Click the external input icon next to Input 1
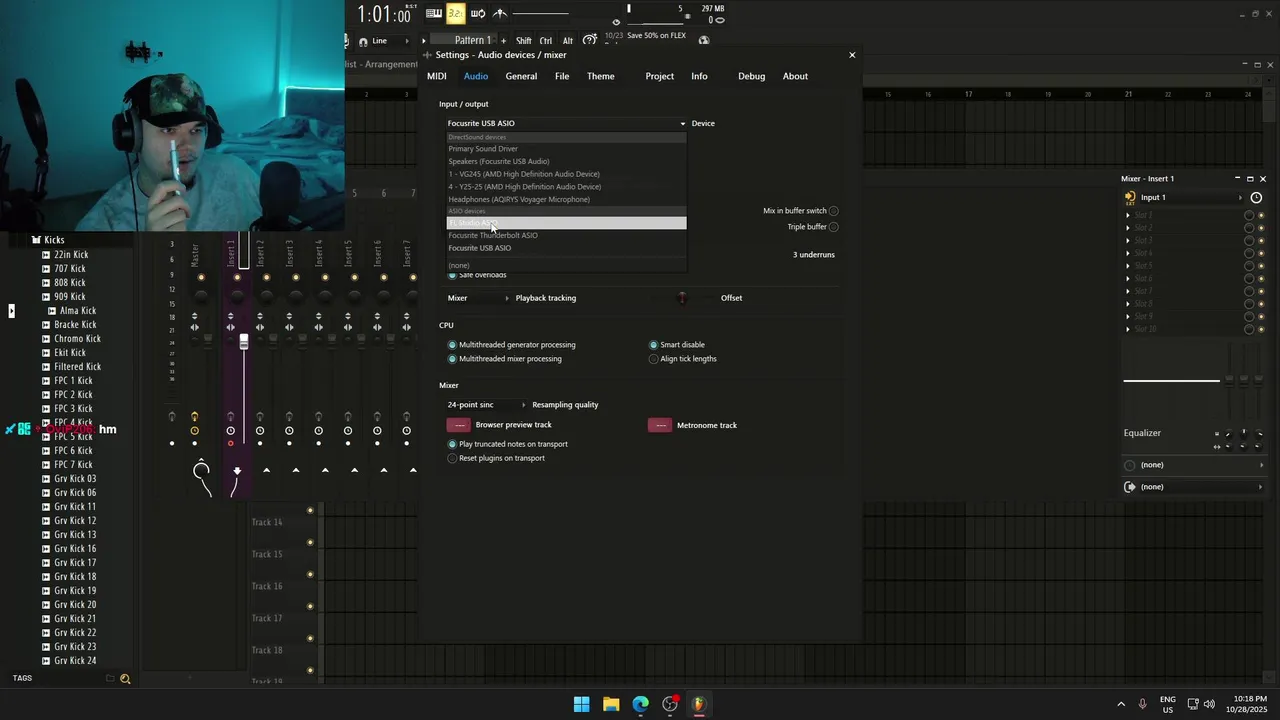Image resolution: width=1280 pixels, height=720 pixels. 1130,197
